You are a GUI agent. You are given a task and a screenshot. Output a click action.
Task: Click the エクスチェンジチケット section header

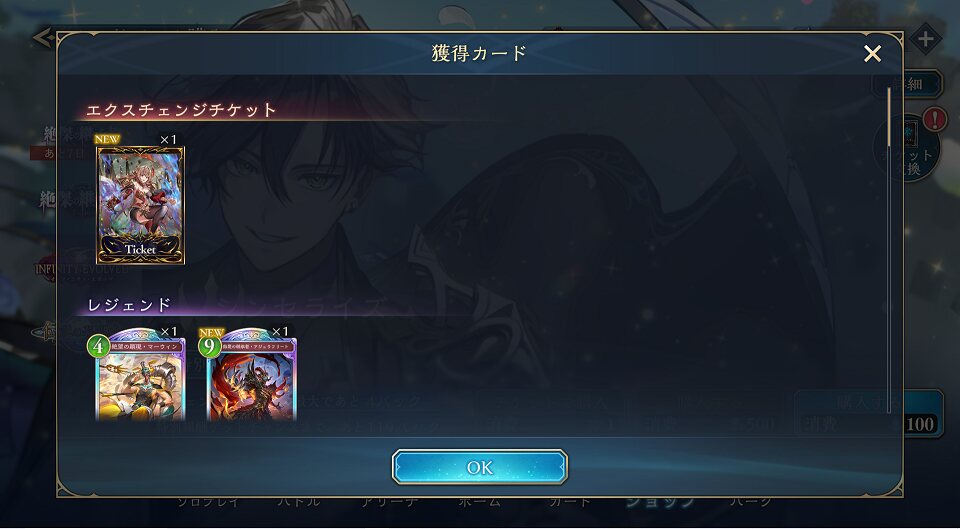(181, 110)
